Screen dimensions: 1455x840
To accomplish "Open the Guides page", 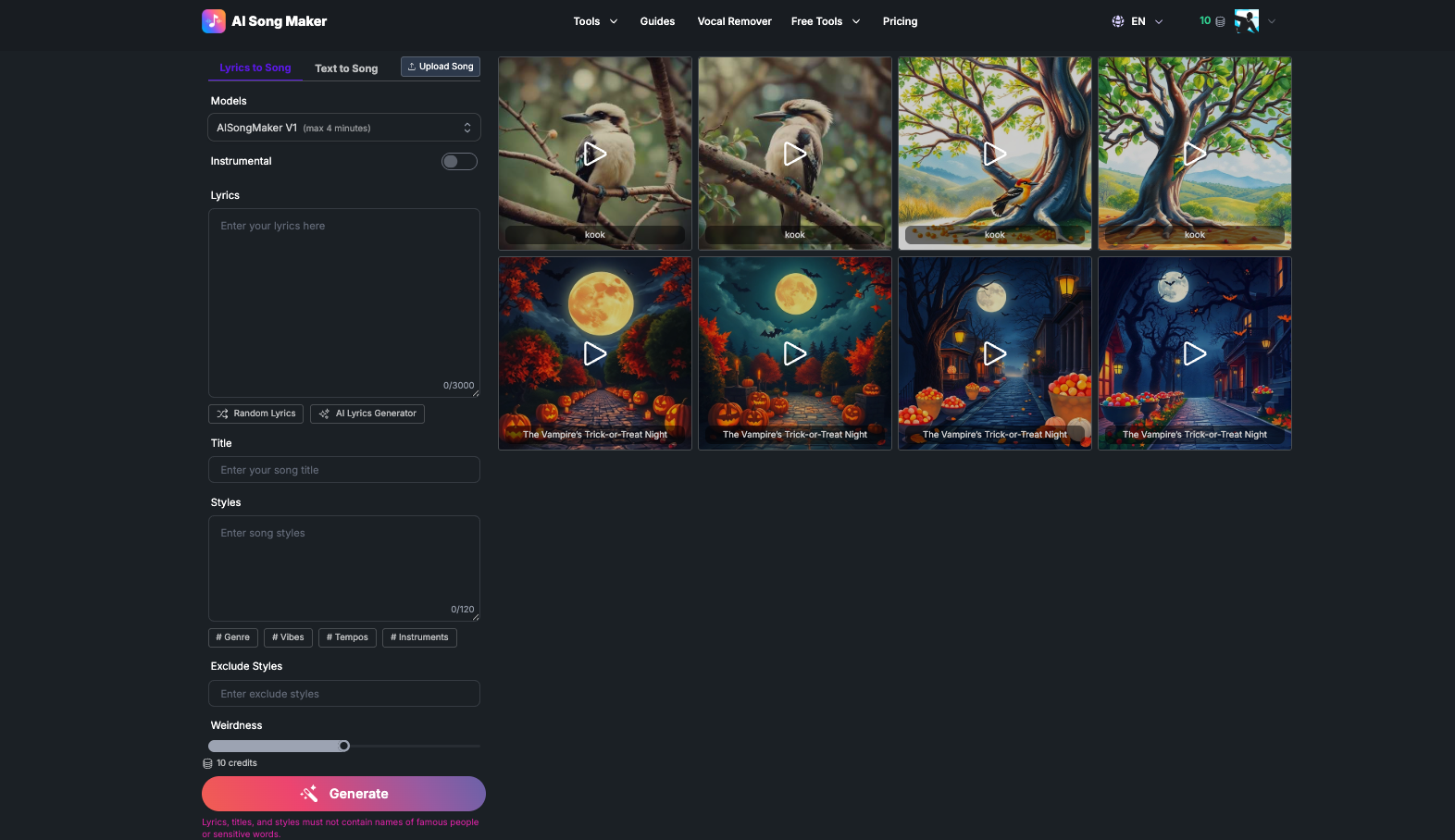I will point(657,21).
